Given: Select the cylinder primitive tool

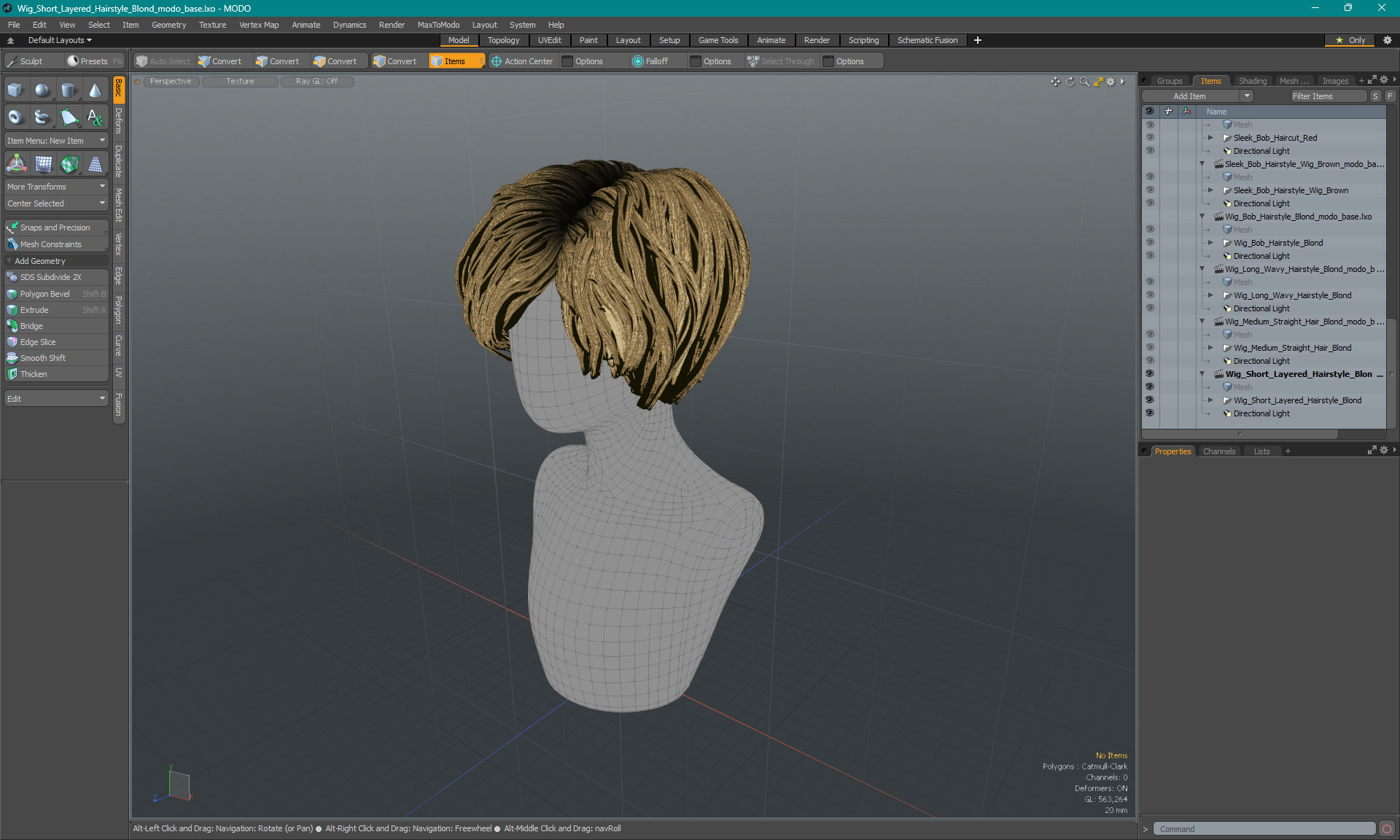Looking at the screenshot, I should coord(69,90).
